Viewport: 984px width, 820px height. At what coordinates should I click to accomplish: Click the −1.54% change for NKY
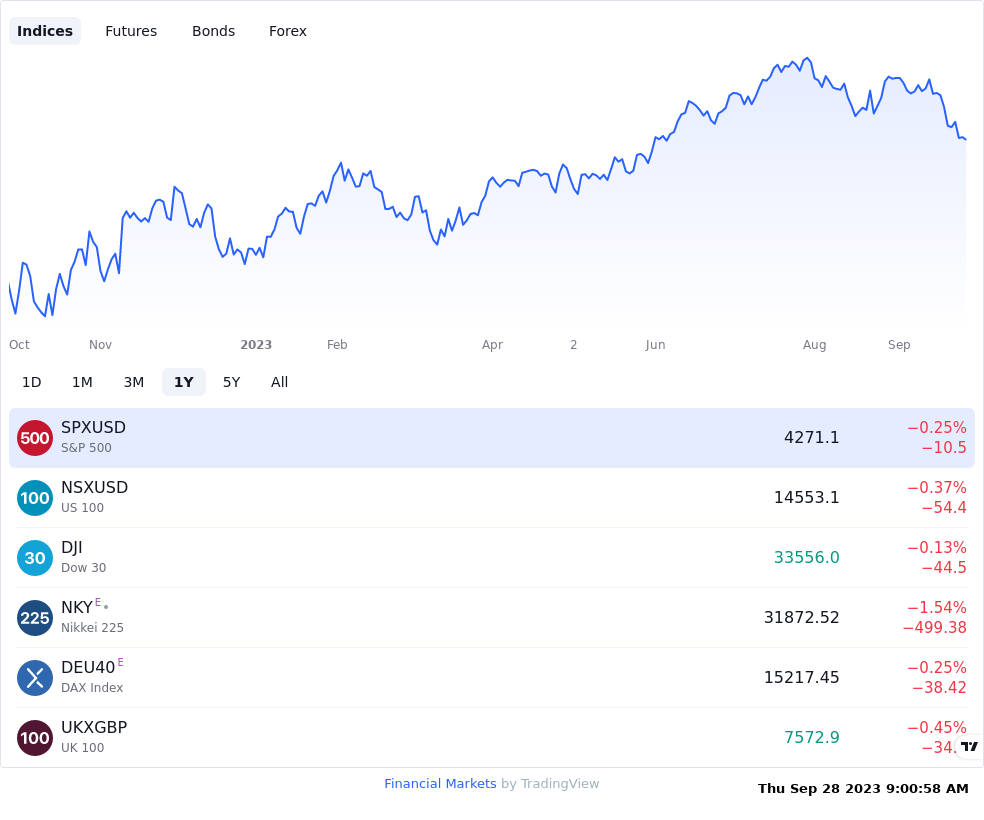[x=937, y=607]
